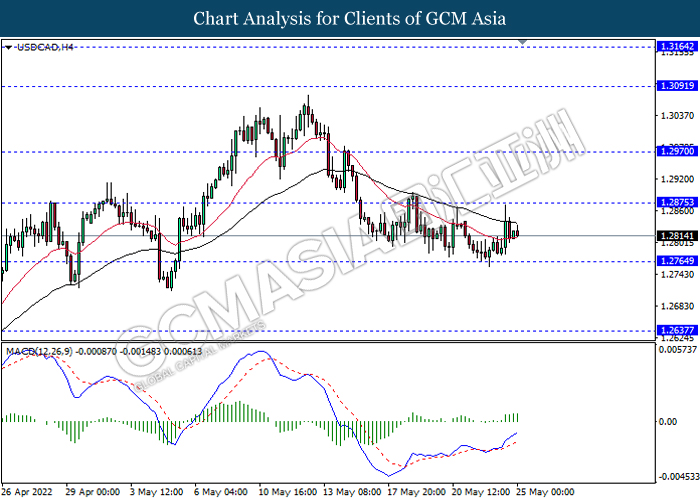Click the MACD scale value 0.005737
Screen dimensions: 700x500
[678, 349]
